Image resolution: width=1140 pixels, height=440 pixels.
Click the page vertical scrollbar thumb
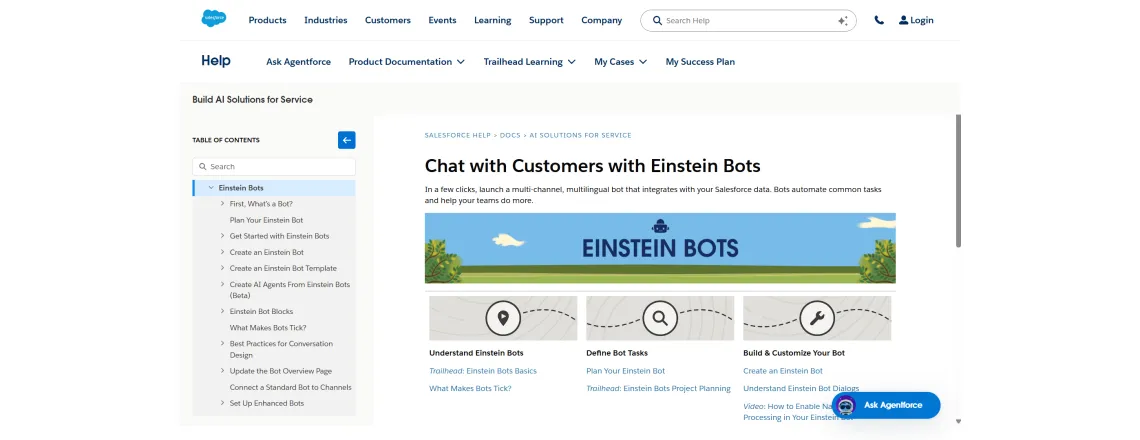pyautogui.click(x=958, y=180)
